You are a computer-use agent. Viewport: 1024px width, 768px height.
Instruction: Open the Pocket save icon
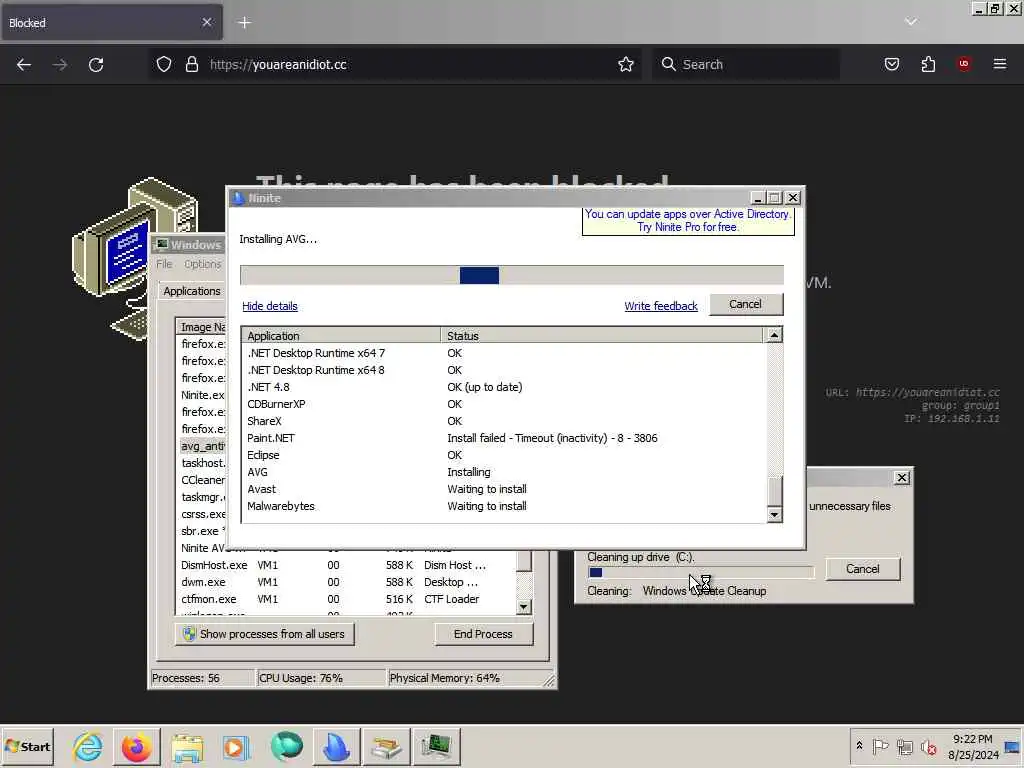pos(891,65)
